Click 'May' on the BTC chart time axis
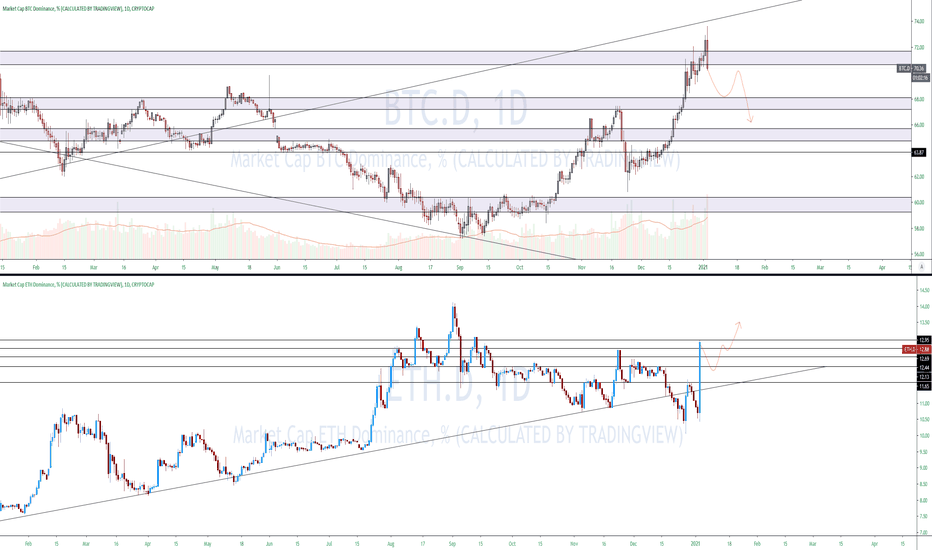Screen dimensions: 932x550 point(215,268)
